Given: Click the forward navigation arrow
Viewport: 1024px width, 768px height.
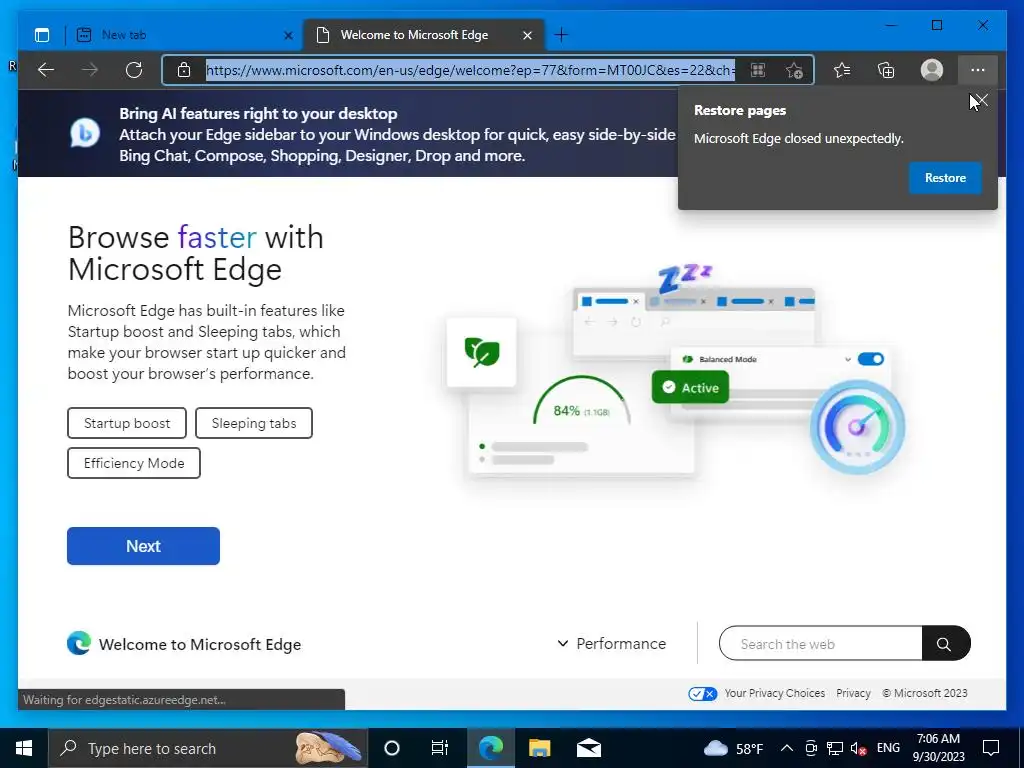Looking at the screenshot, I should pos(90,70).
